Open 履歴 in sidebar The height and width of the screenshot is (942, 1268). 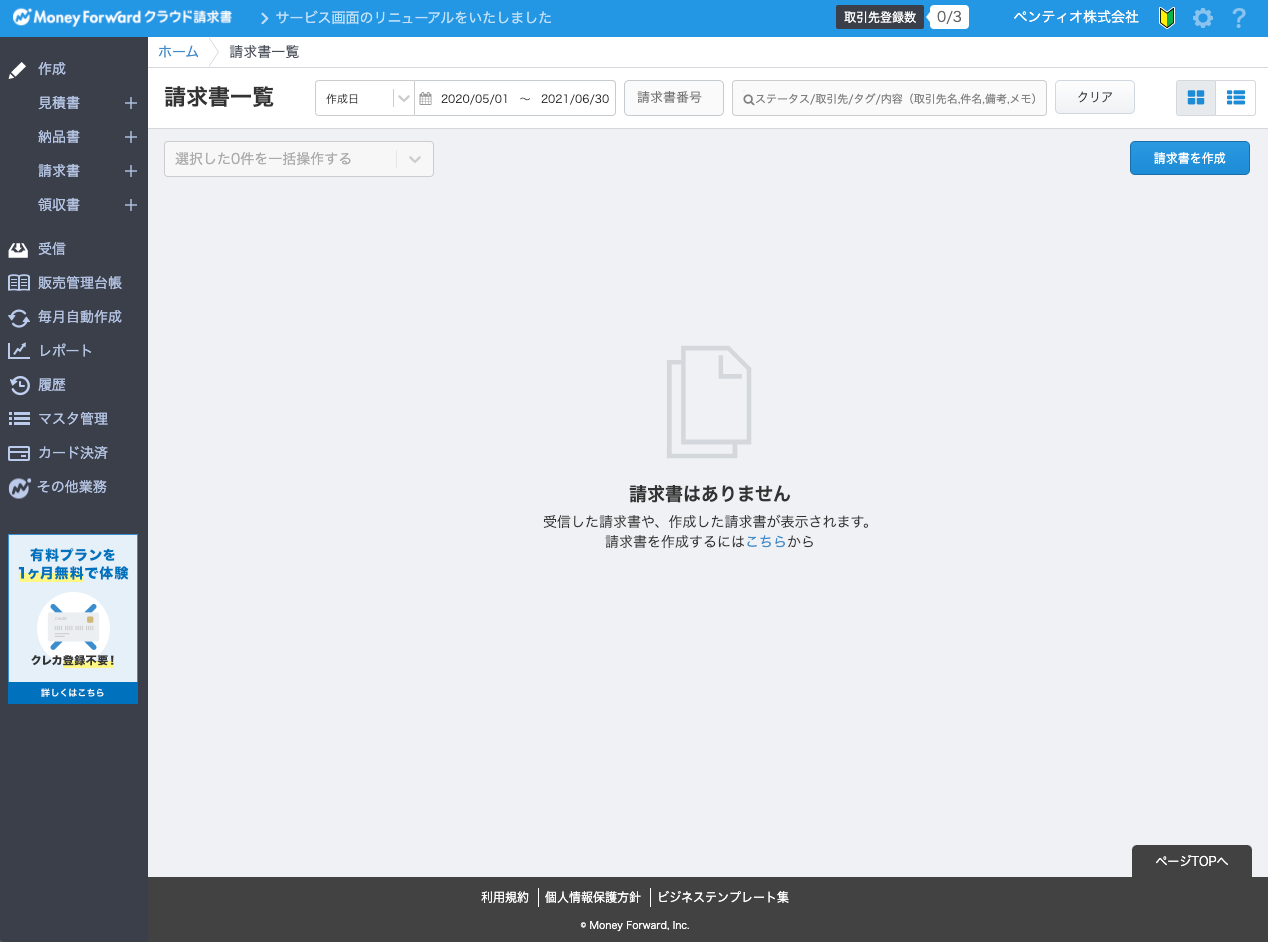52,385
